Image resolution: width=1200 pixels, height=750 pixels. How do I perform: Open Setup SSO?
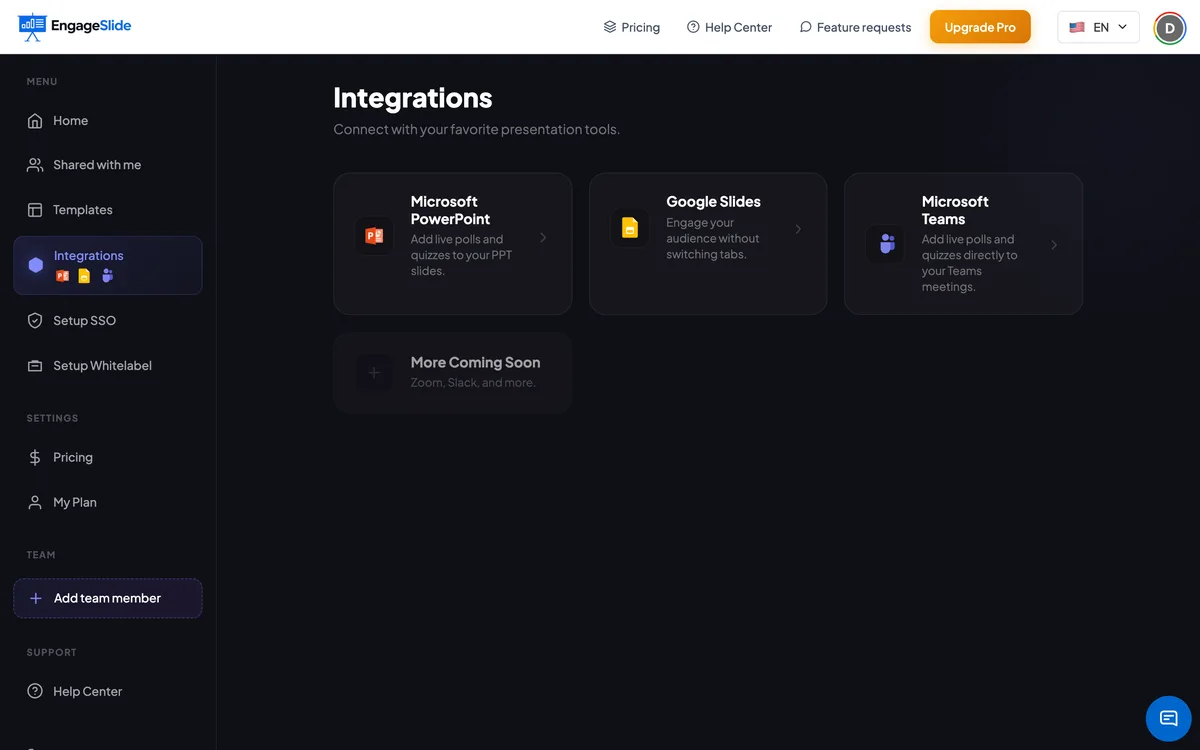108,321
